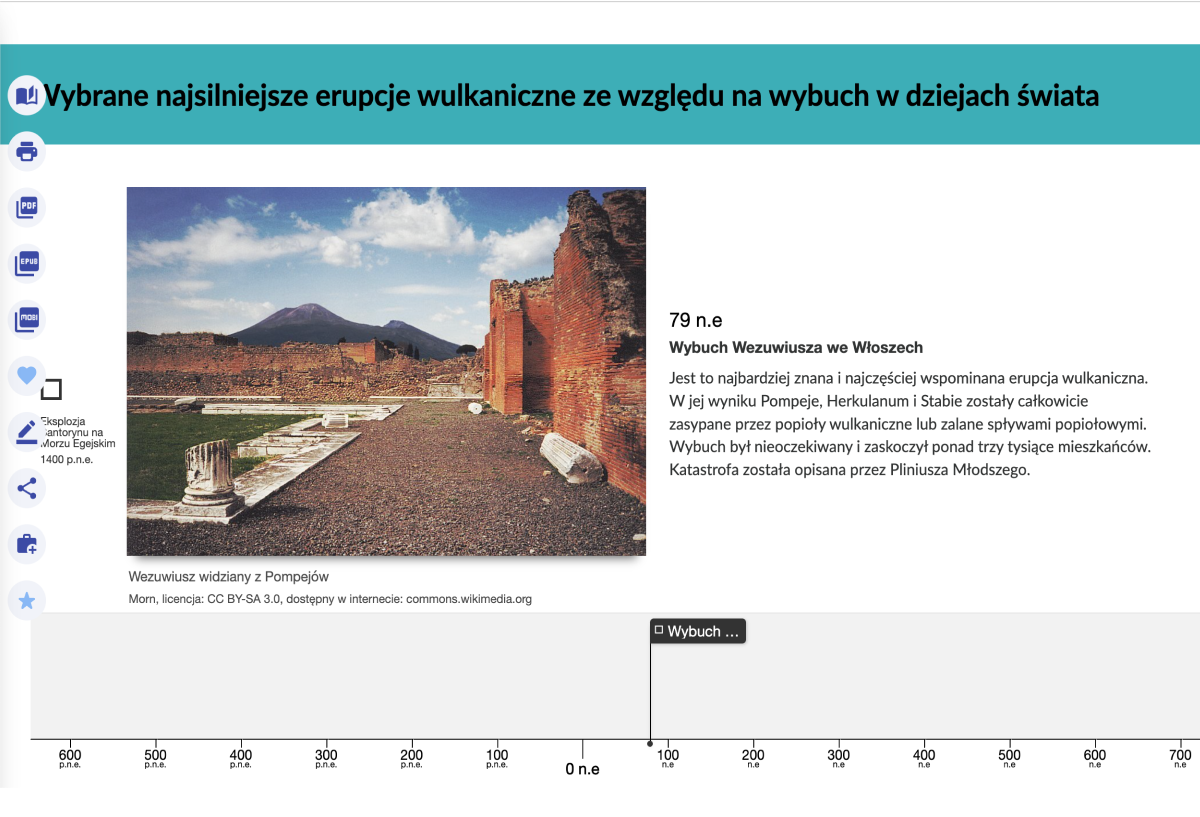
Task: Click the Vesuvius from Pompeii photo
Action: click(x=386, y=371)
